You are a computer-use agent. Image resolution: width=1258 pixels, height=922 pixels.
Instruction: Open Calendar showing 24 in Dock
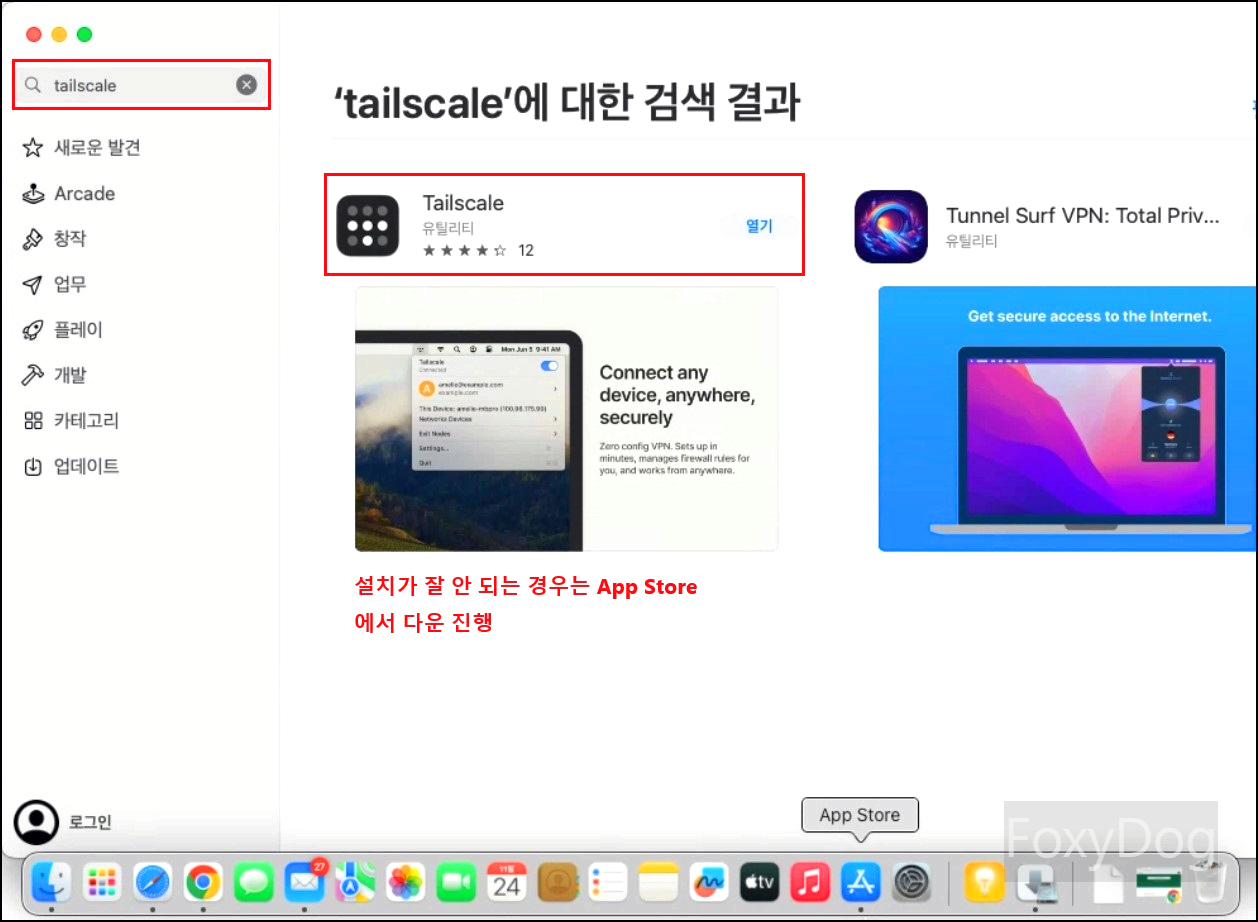click(506, 882)
